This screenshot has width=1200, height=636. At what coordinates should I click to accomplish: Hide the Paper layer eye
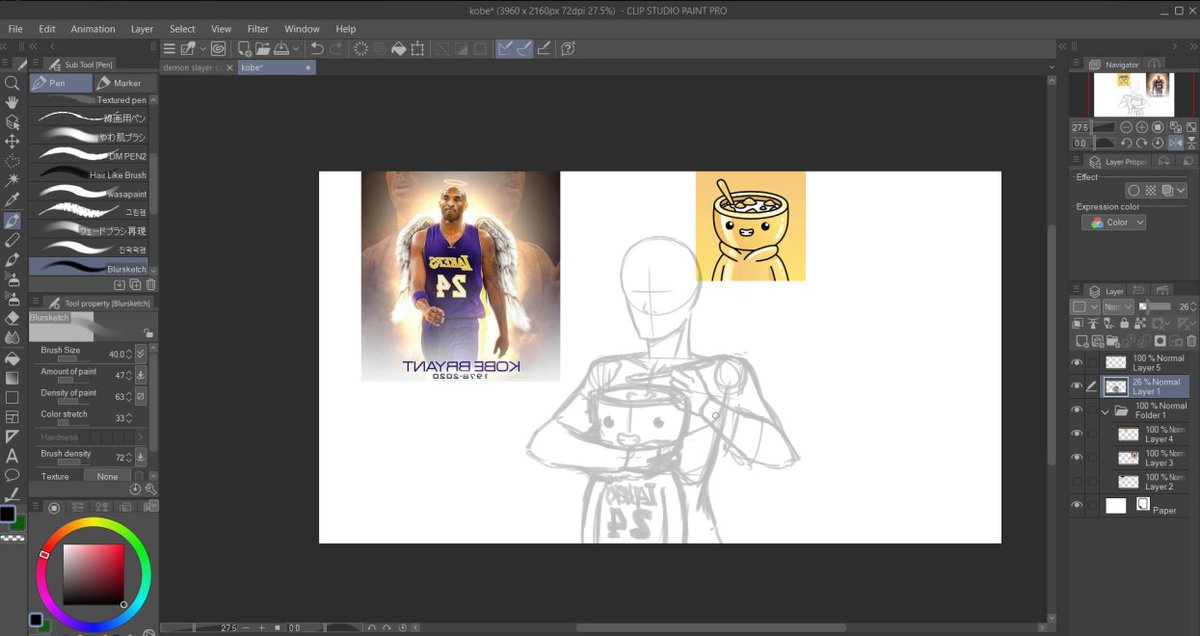coord(1077,505)
